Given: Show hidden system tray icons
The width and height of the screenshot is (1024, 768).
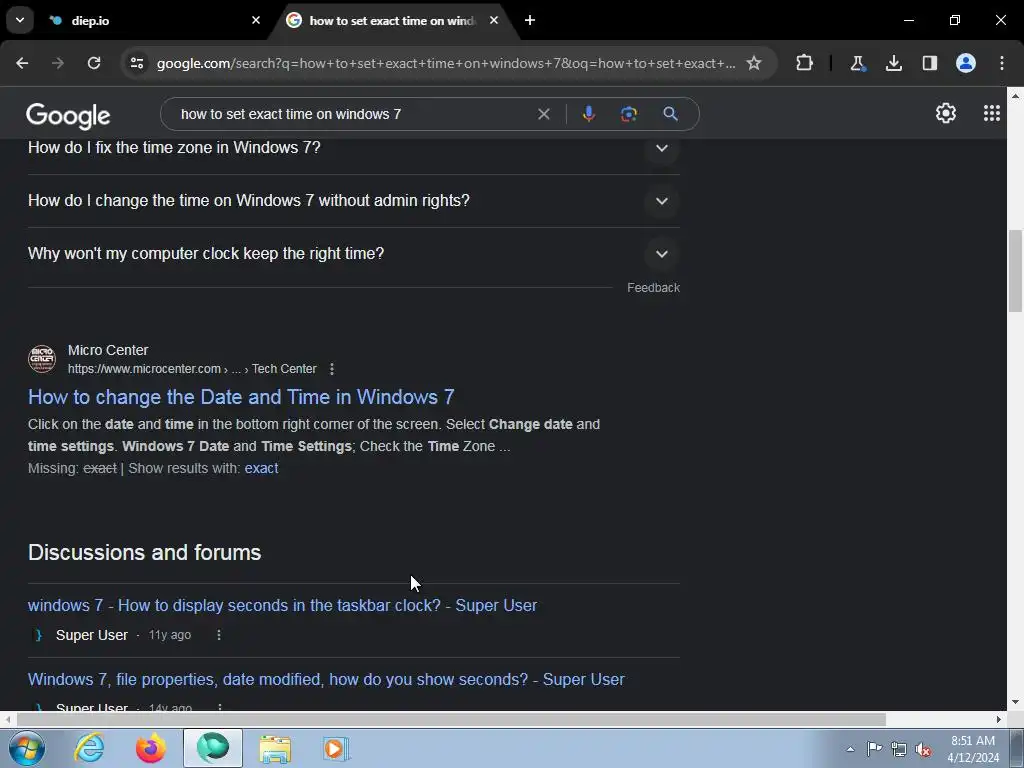Looking at the screenshot, I should [x=850, y=749].
